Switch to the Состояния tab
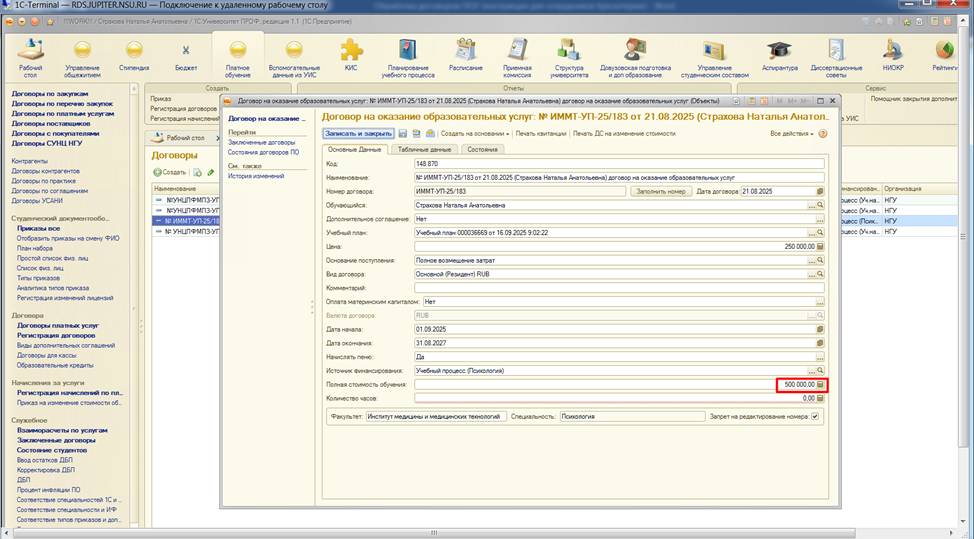 pos(483,149)
